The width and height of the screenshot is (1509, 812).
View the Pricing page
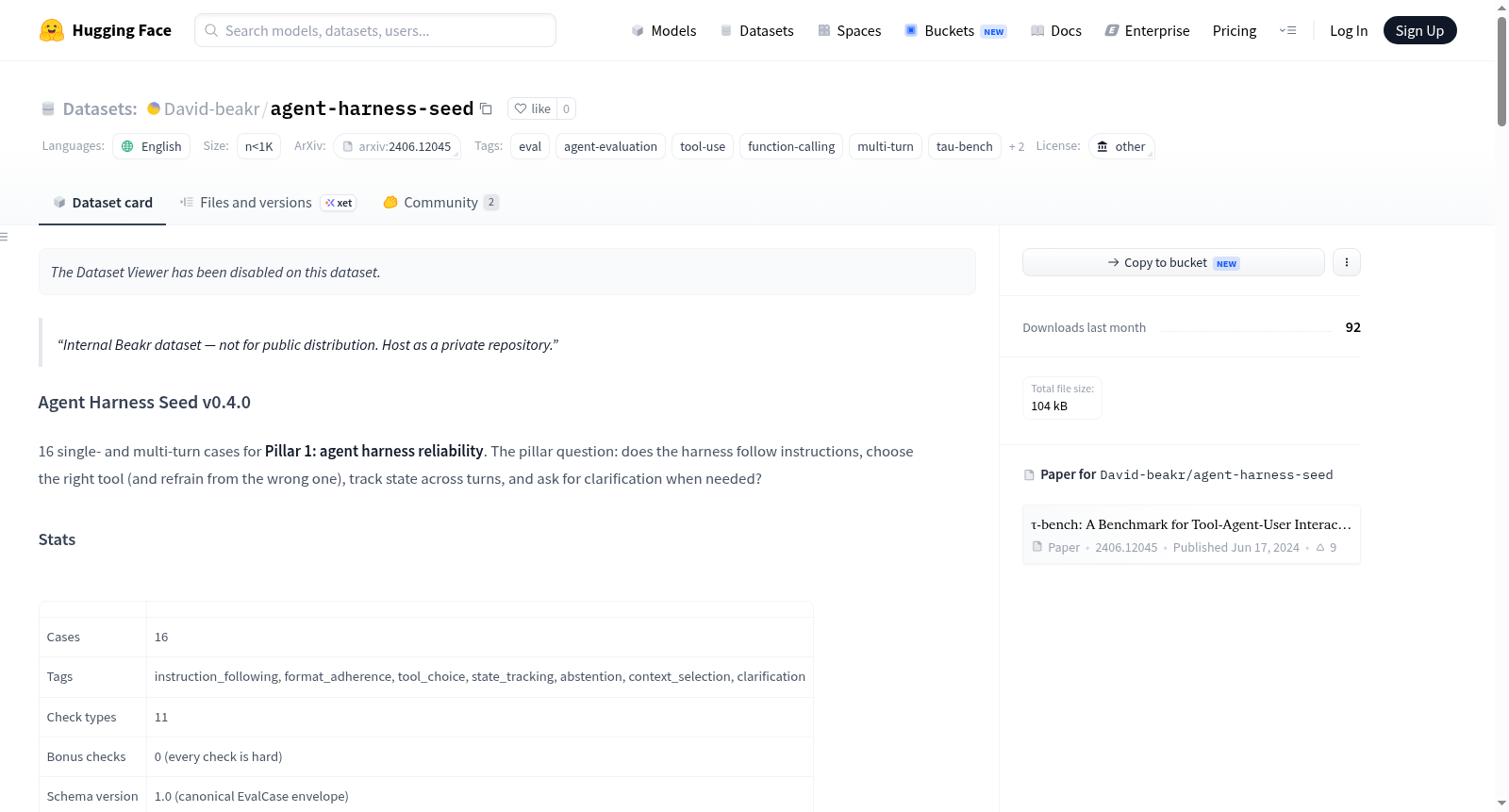1235,30
